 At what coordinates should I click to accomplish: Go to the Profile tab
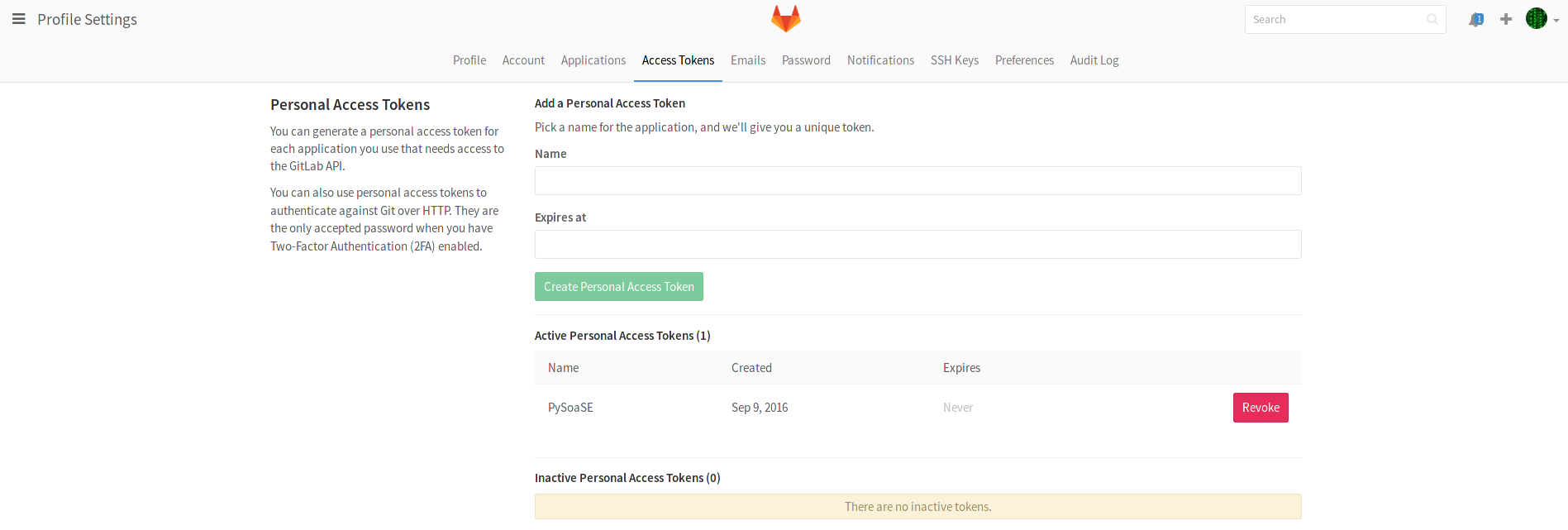pos(469,60)
